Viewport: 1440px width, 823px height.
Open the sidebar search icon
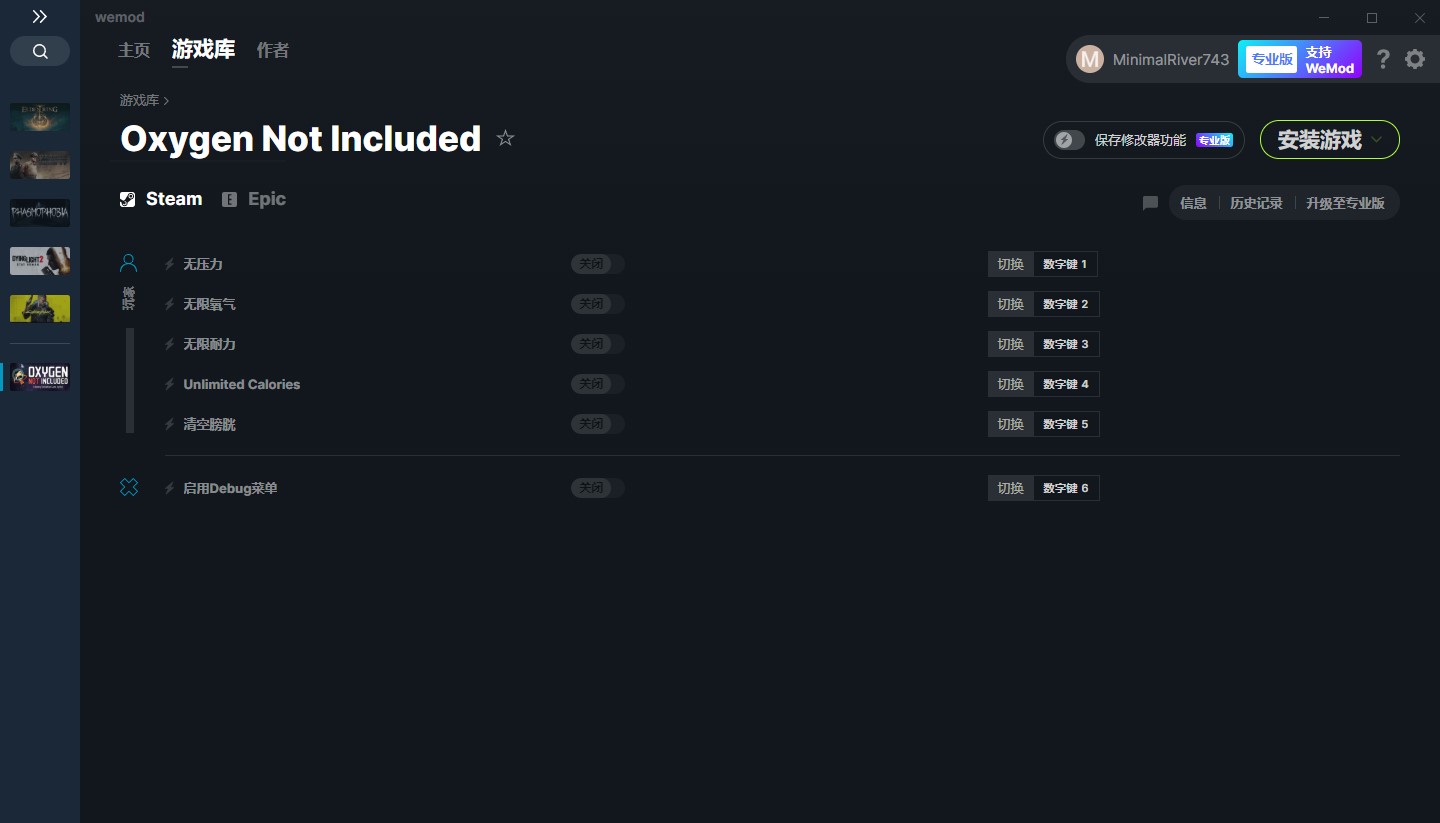click(40, 51)
